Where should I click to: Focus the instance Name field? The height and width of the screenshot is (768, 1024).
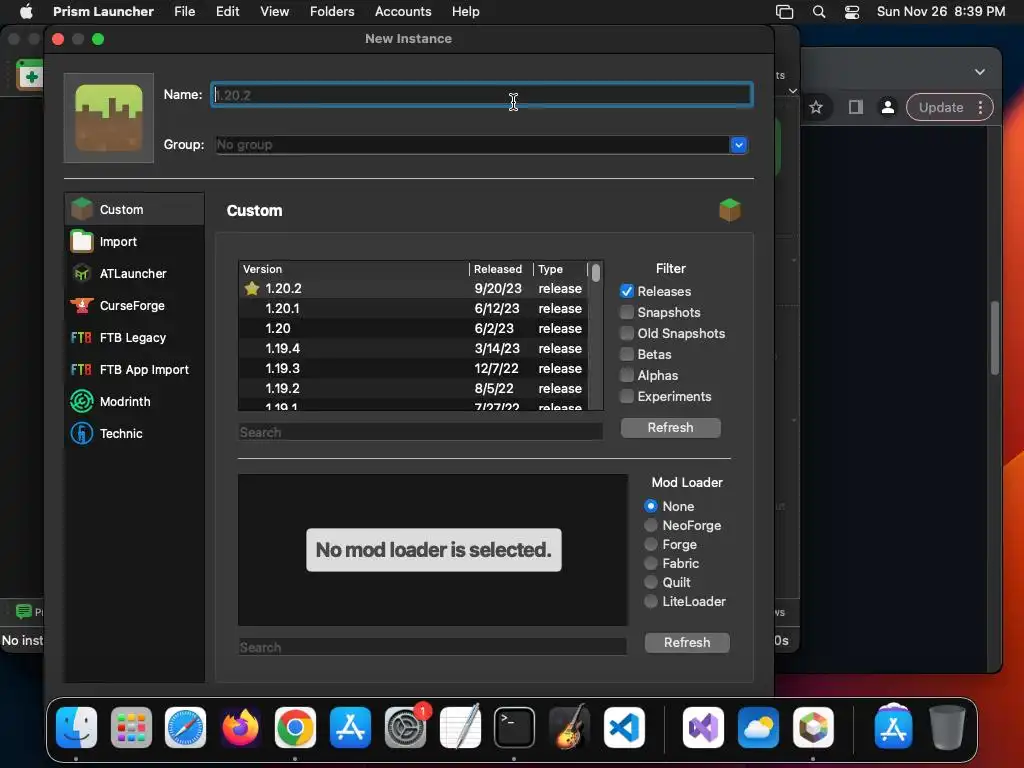(x=482, y=95)
